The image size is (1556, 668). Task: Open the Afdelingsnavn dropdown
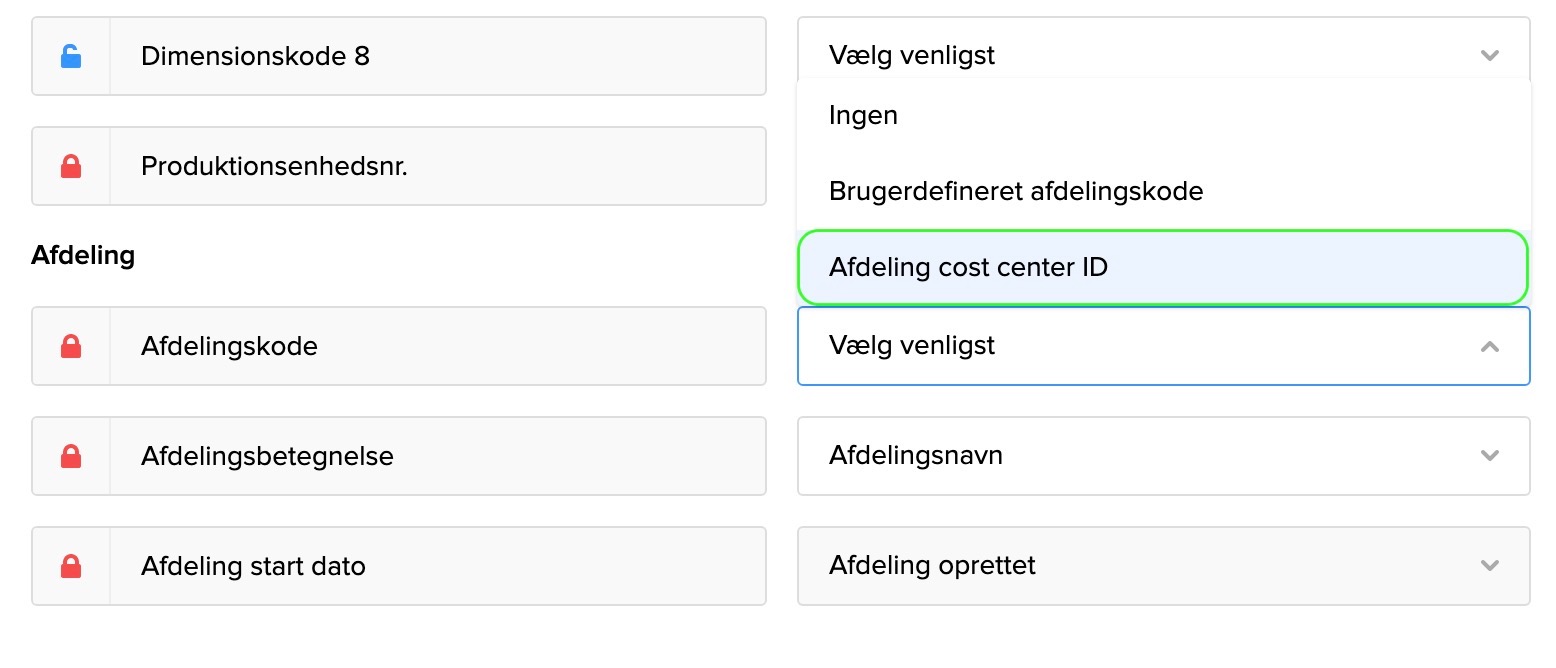[1162, 456]
